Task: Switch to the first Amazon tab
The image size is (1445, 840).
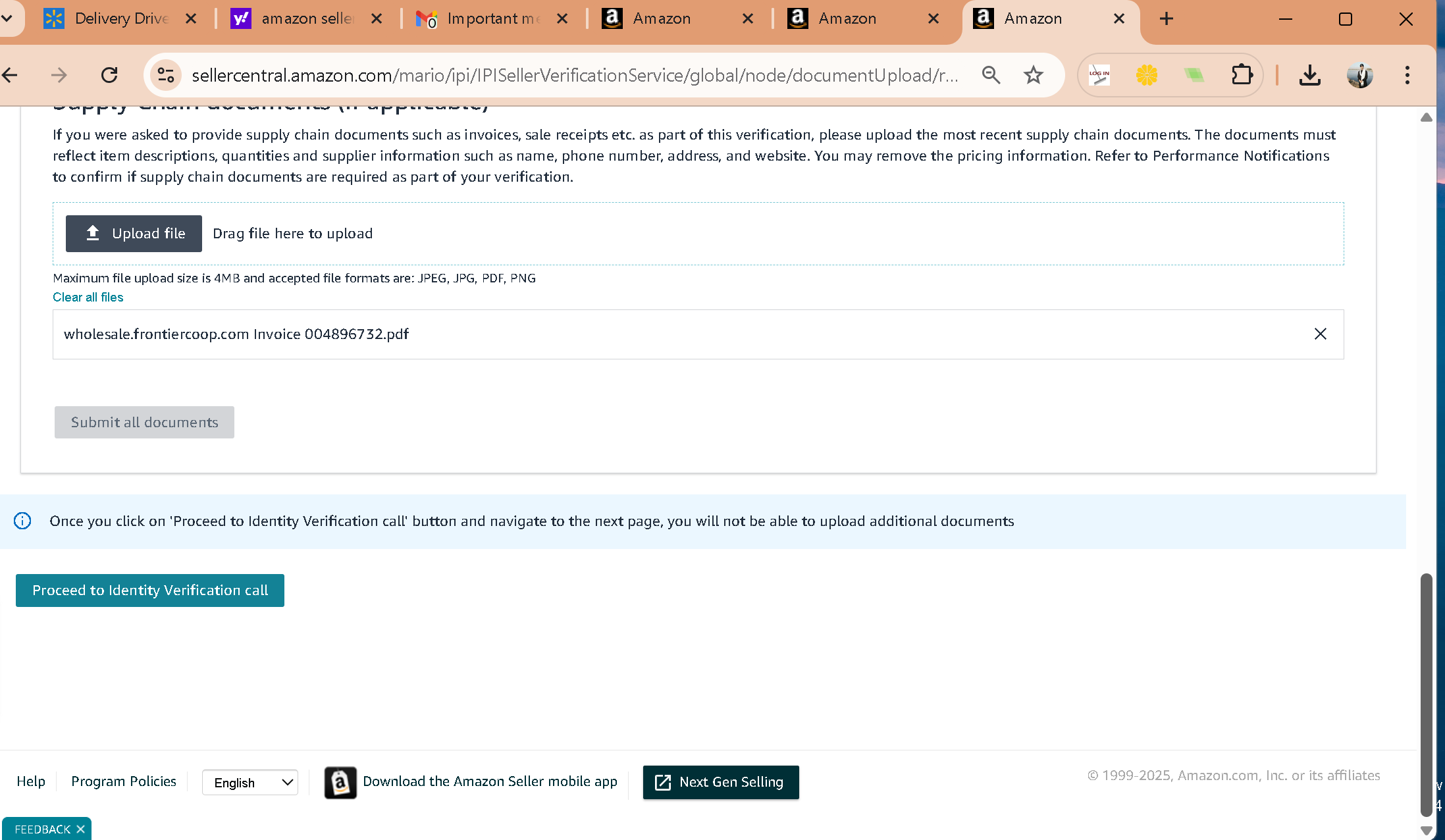Action: coord(662,18)
